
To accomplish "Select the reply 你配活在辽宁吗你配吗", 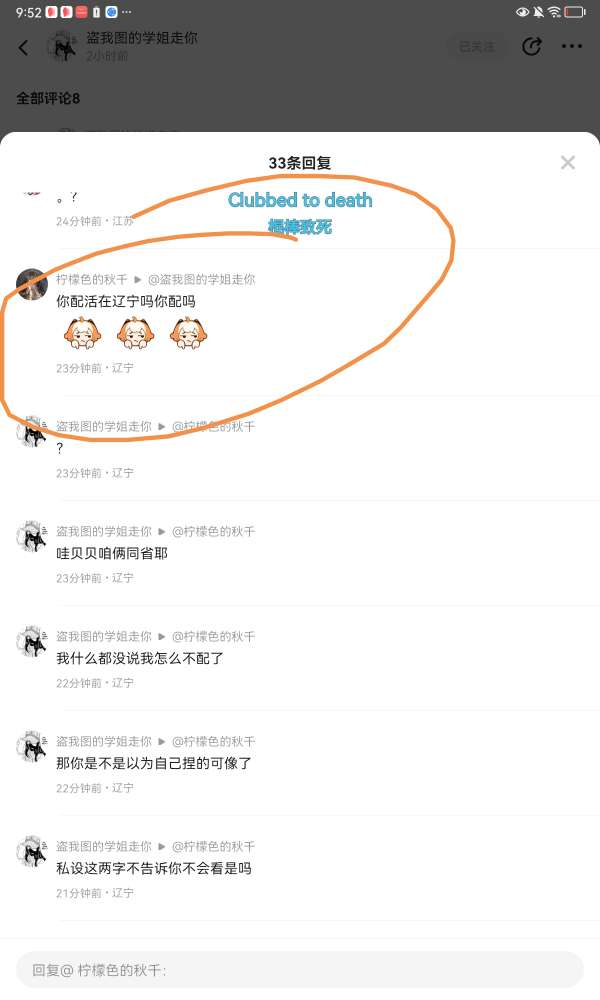I will coord(126,301).
